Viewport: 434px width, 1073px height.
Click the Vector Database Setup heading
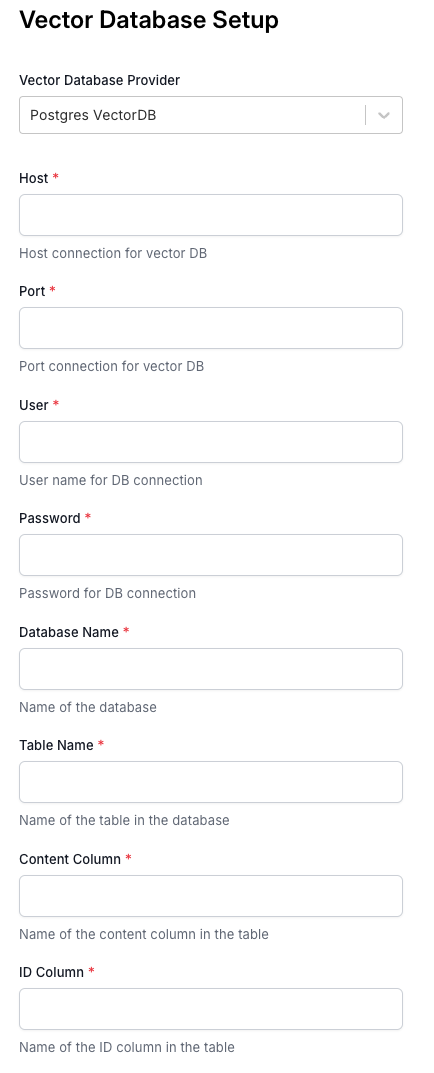click(x=149, y=20)
